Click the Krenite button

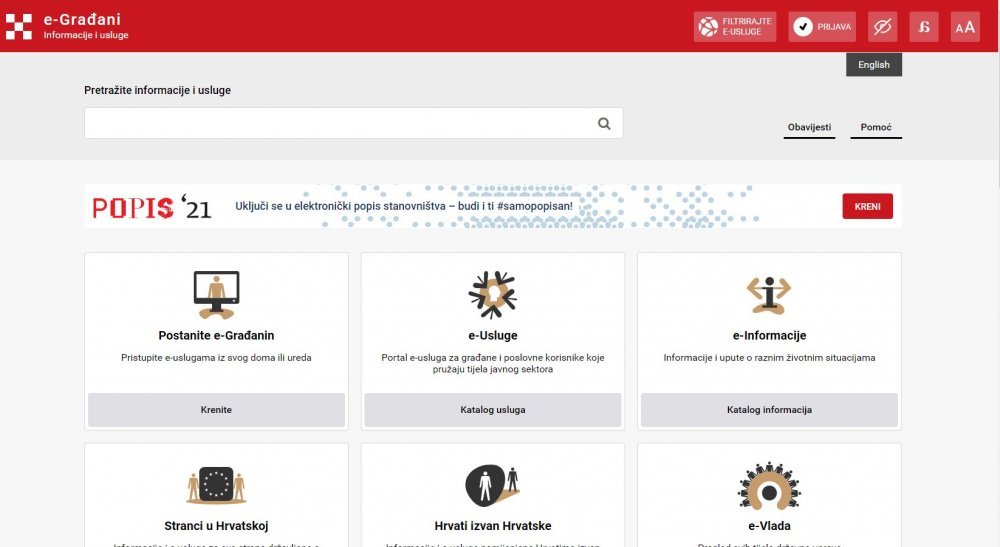(216, 409)
